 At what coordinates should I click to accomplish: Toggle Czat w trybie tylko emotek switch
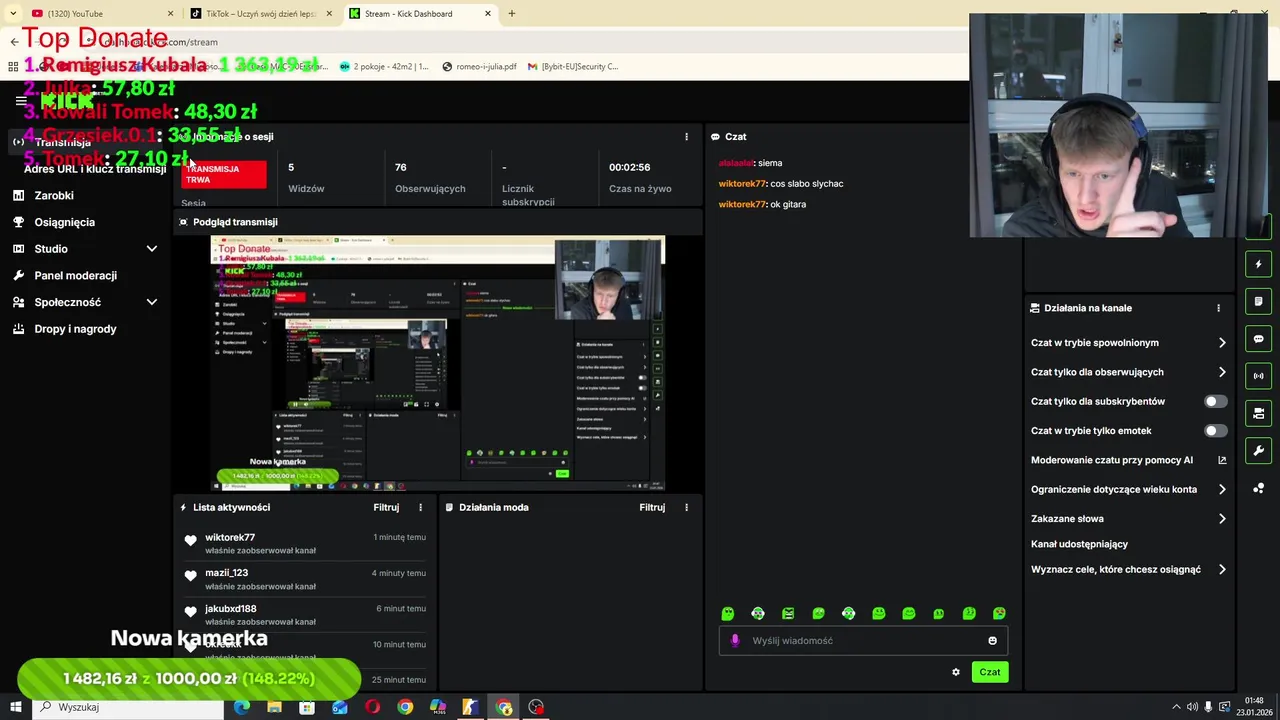tap(1215, 431)
